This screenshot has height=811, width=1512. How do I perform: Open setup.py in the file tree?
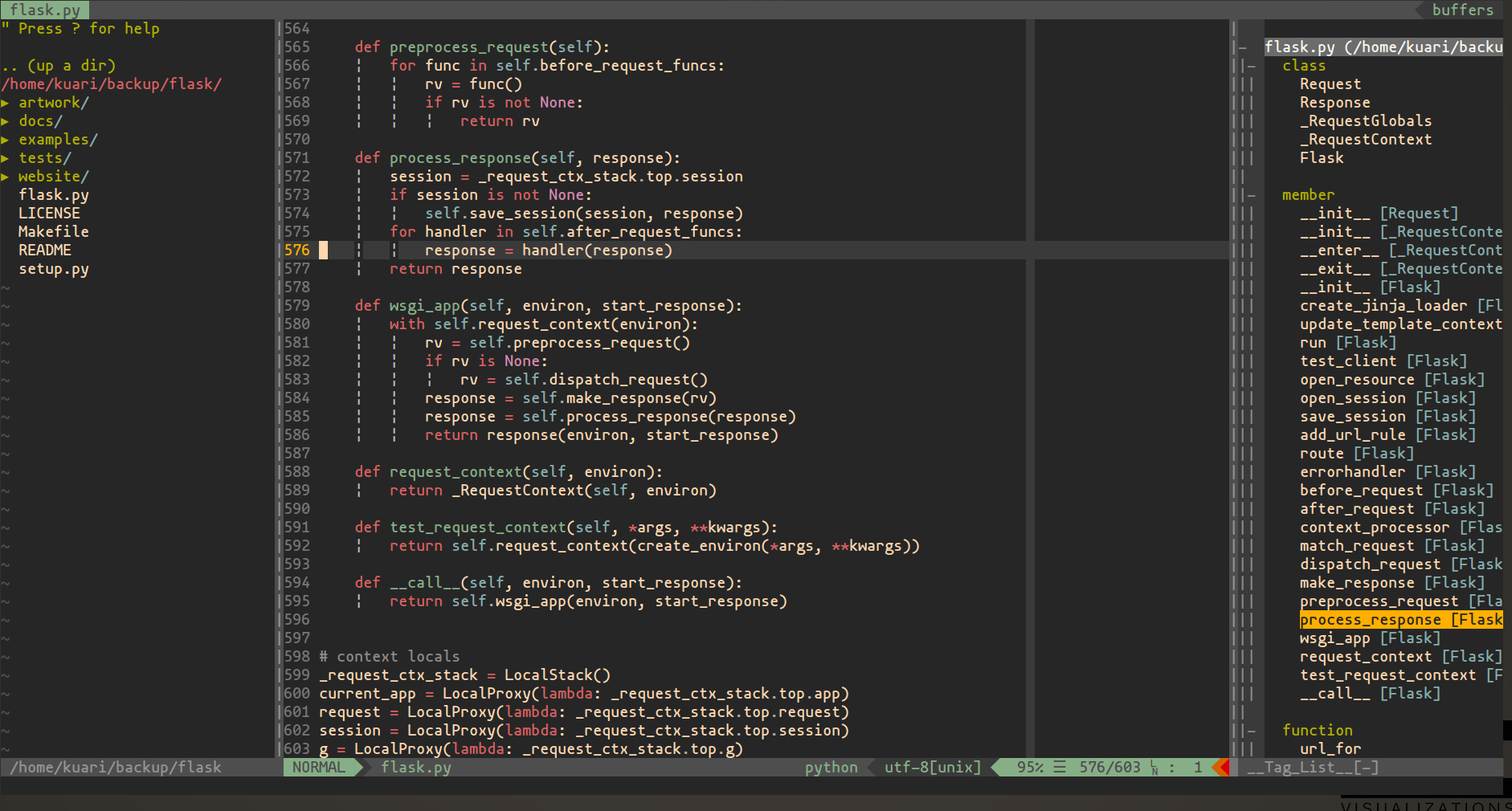pos(54,269)
